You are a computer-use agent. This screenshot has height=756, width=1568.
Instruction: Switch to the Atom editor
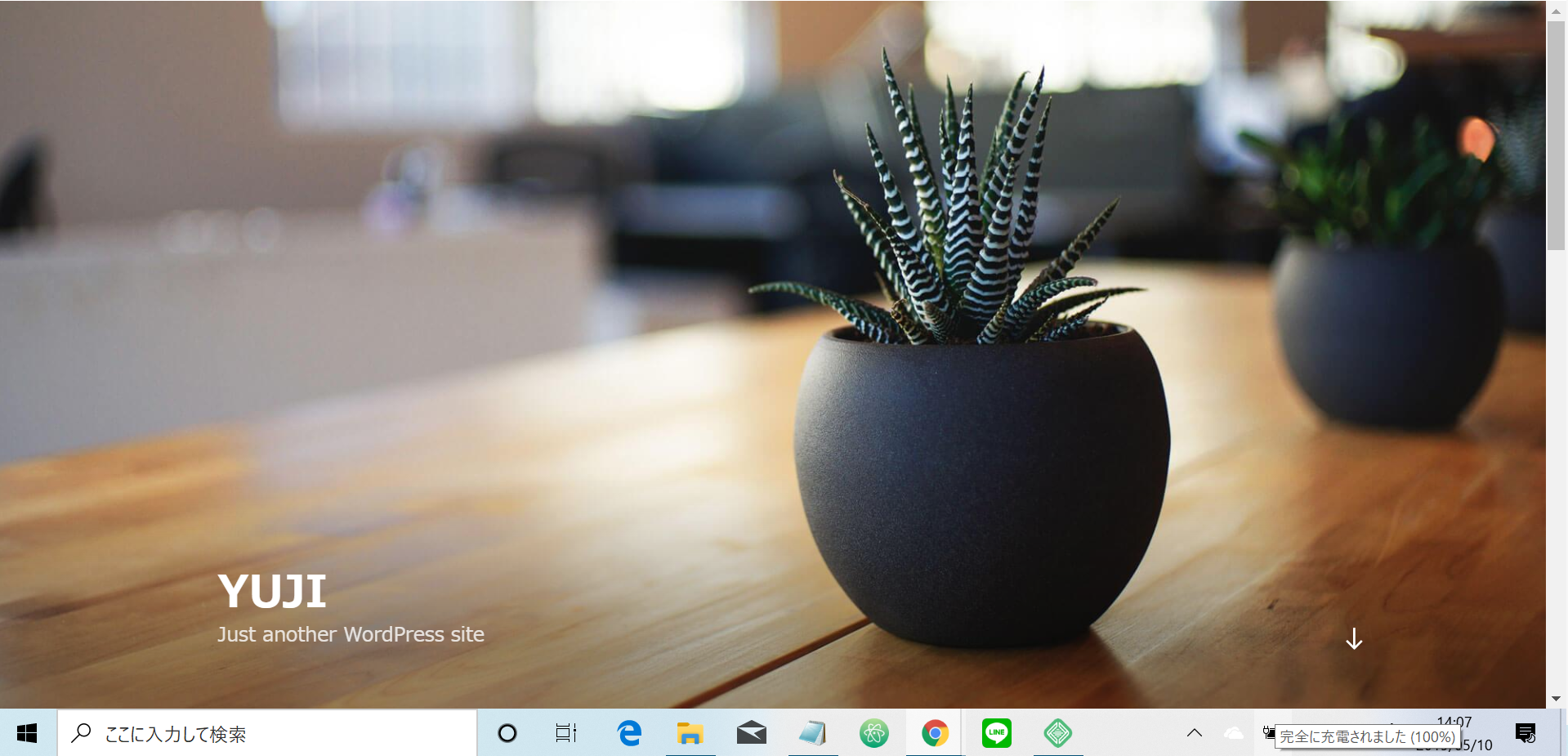[873, 733]
